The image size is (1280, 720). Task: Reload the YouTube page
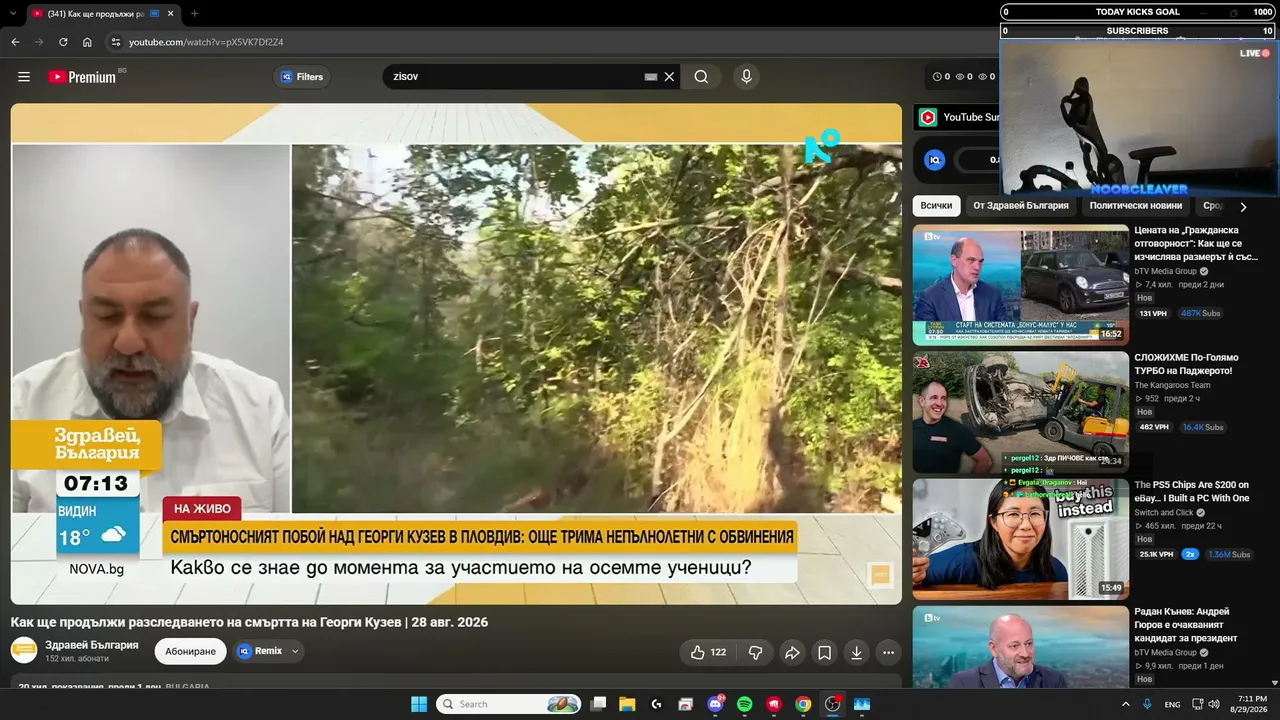[63, 42]
